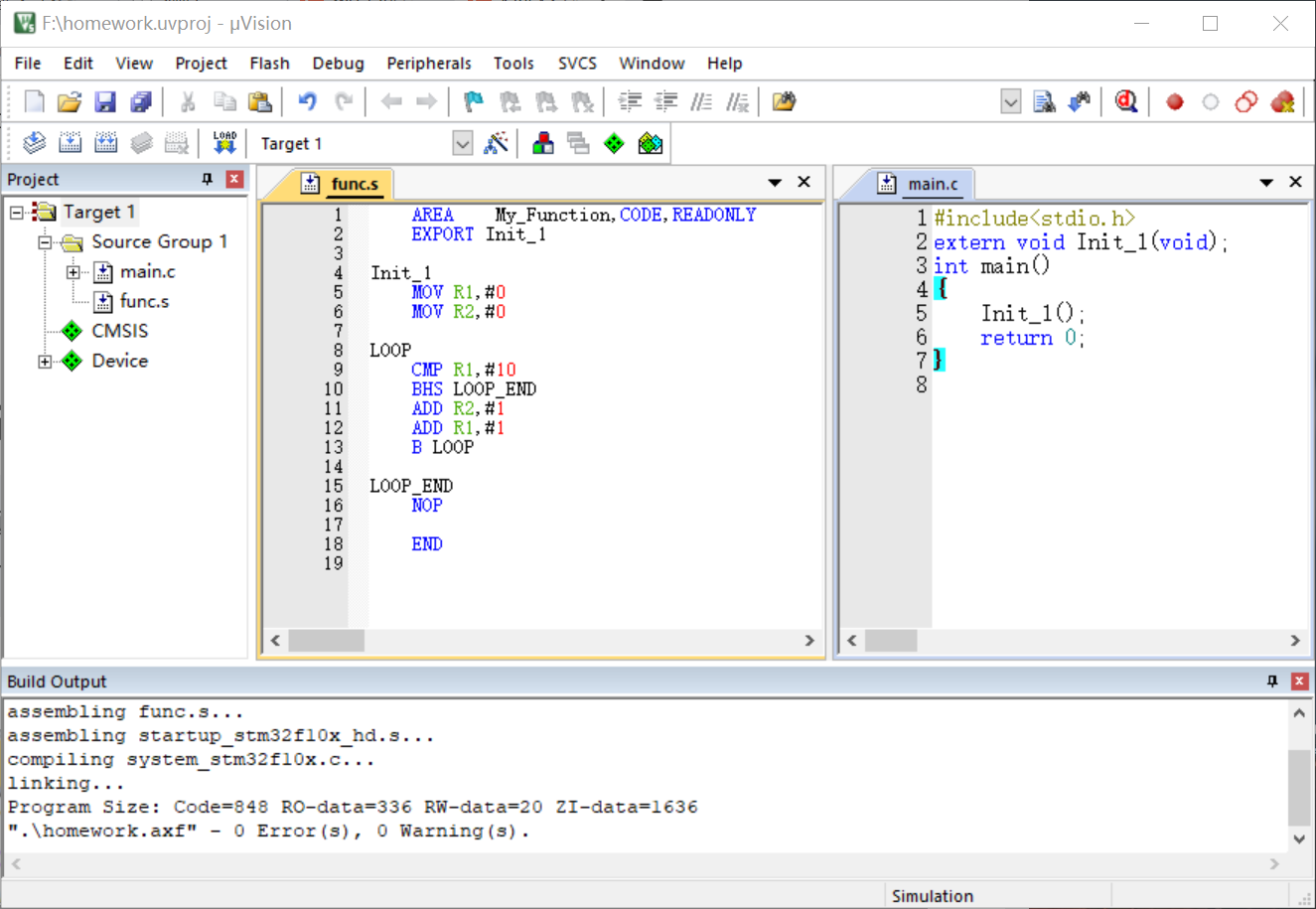Start debug session magnifier icon
Viewport: 1316px width, 909px height.
pyautogui.click(x=1125, y=101)
